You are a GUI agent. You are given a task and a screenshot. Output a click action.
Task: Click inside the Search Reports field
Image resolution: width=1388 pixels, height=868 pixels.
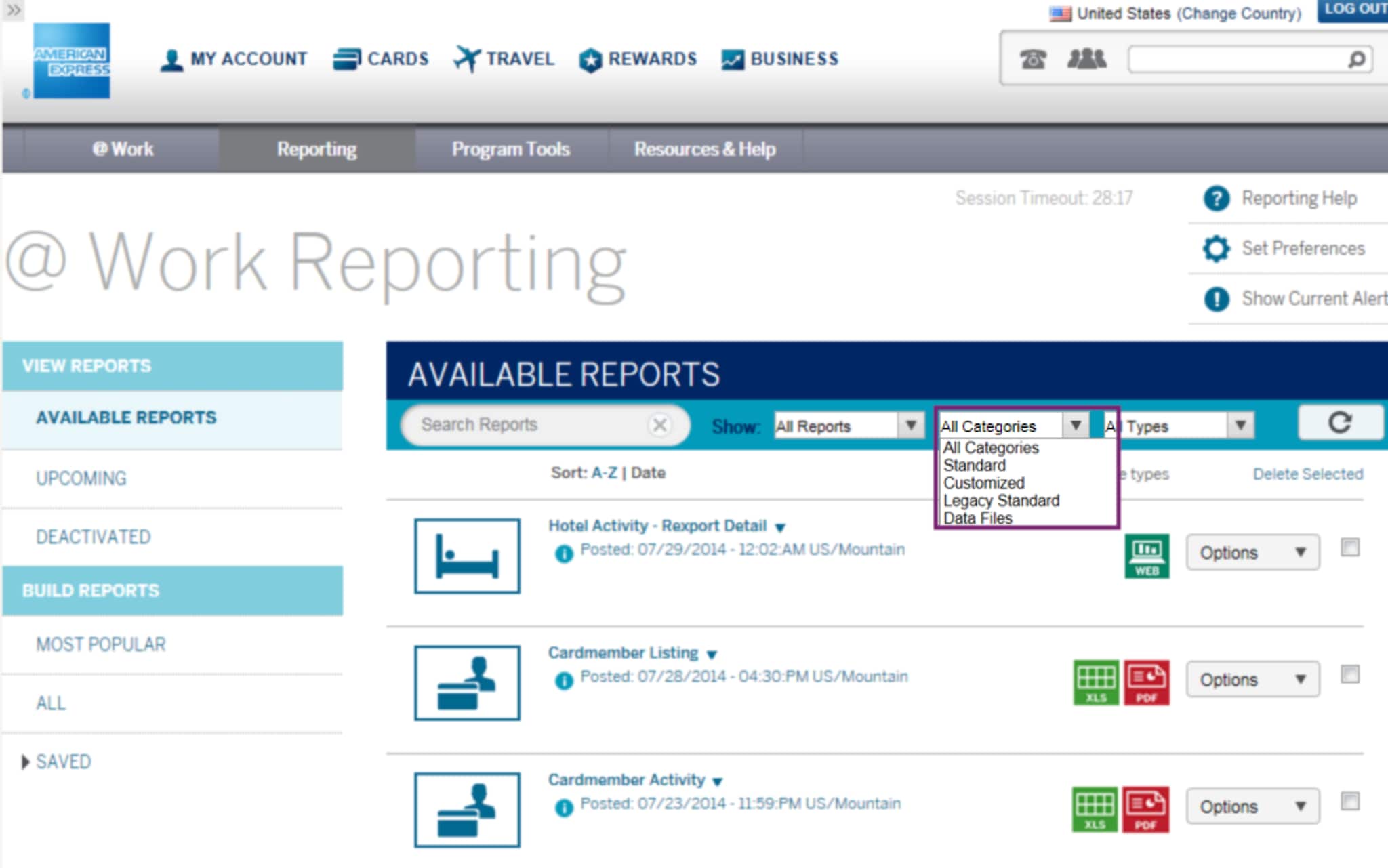[515, 425]
